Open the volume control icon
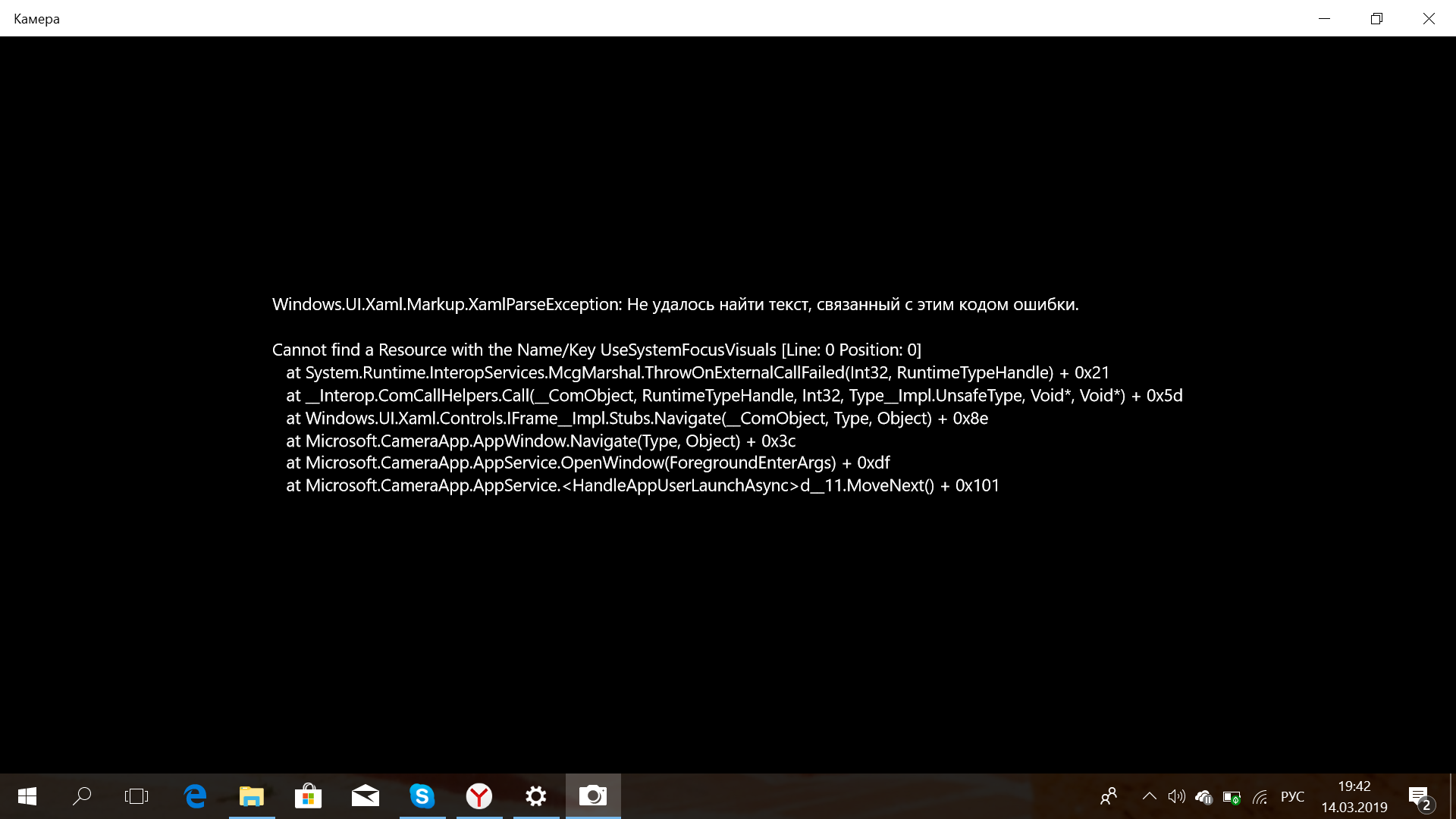The image size is (1456, 819). coord(1176,796)
